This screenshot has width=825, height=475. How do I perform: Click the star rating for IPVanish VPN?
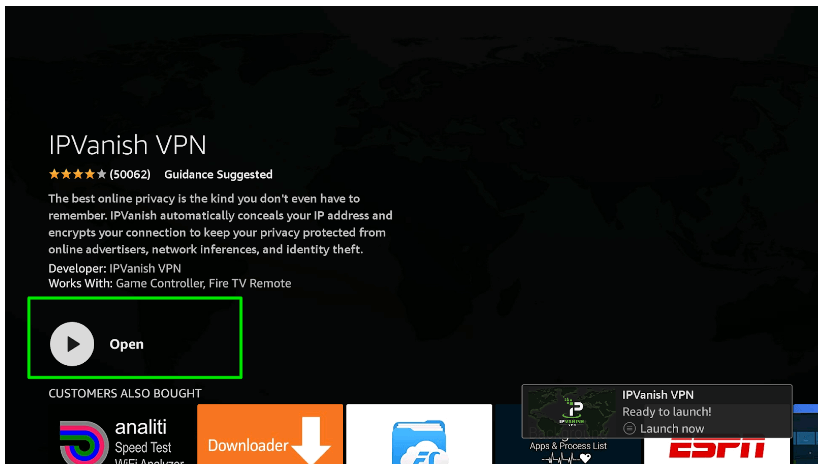tap(77, 174)
